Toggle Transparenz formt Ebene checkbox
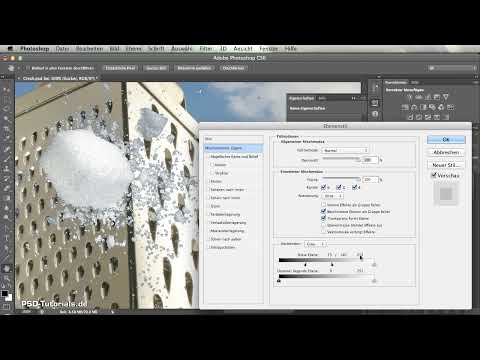Viewport: 480px width, 360px height. click(x=323, y=218)
